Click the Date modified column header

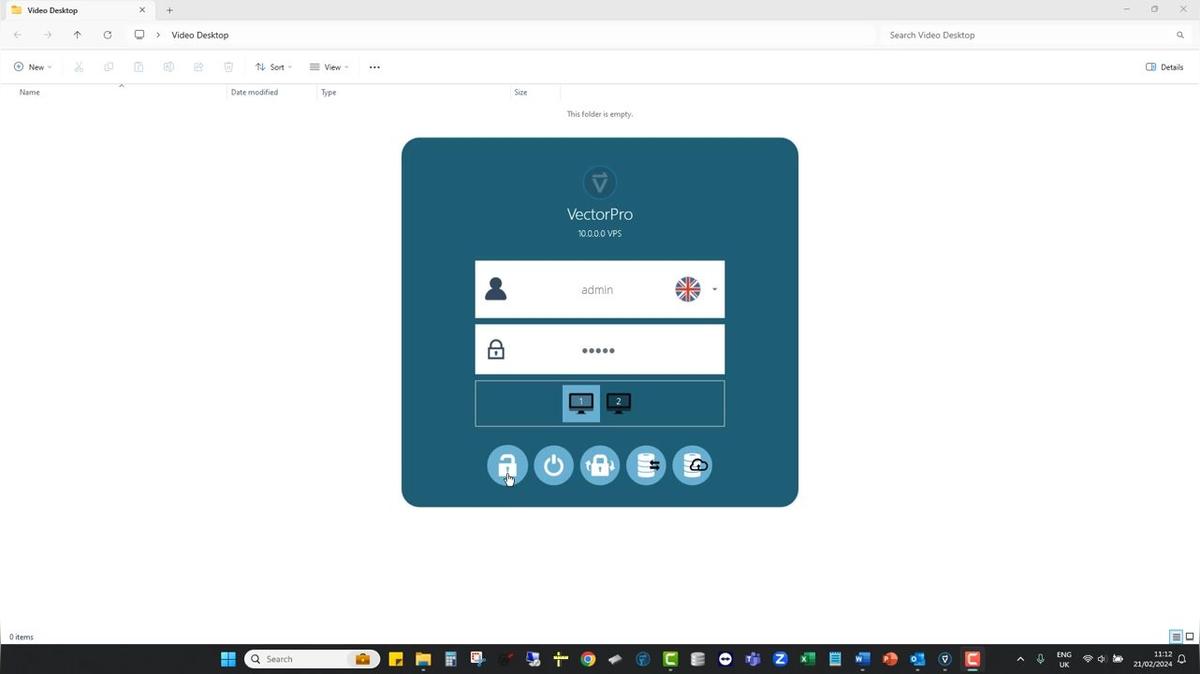254,92
